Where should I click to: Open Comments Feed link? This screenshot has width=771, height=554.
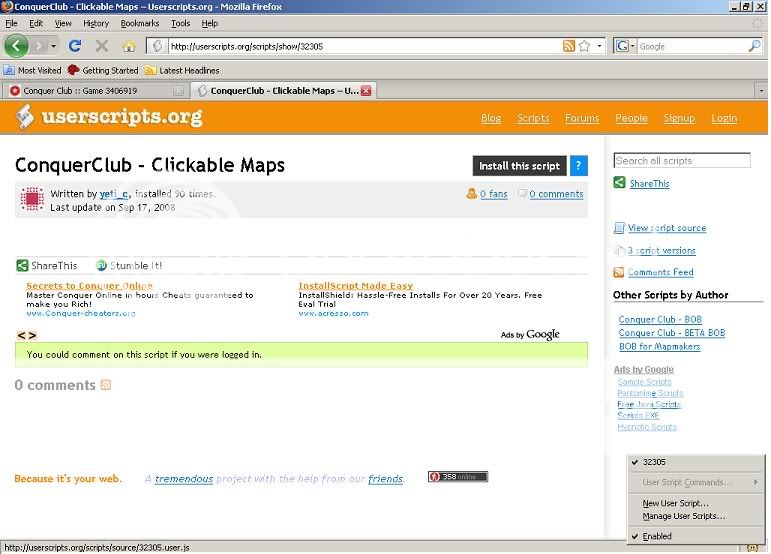tap(660, 272)
